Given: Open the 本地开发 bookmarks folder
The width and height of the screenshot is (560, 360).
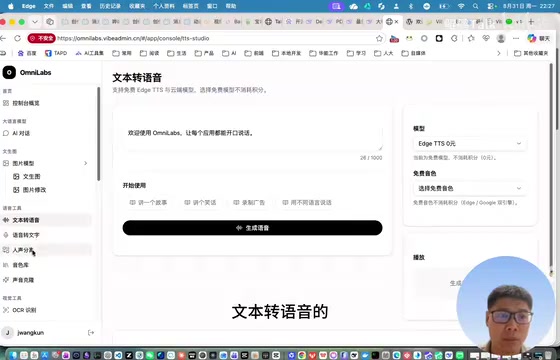Looking at the screenshot, I should 286,53.
